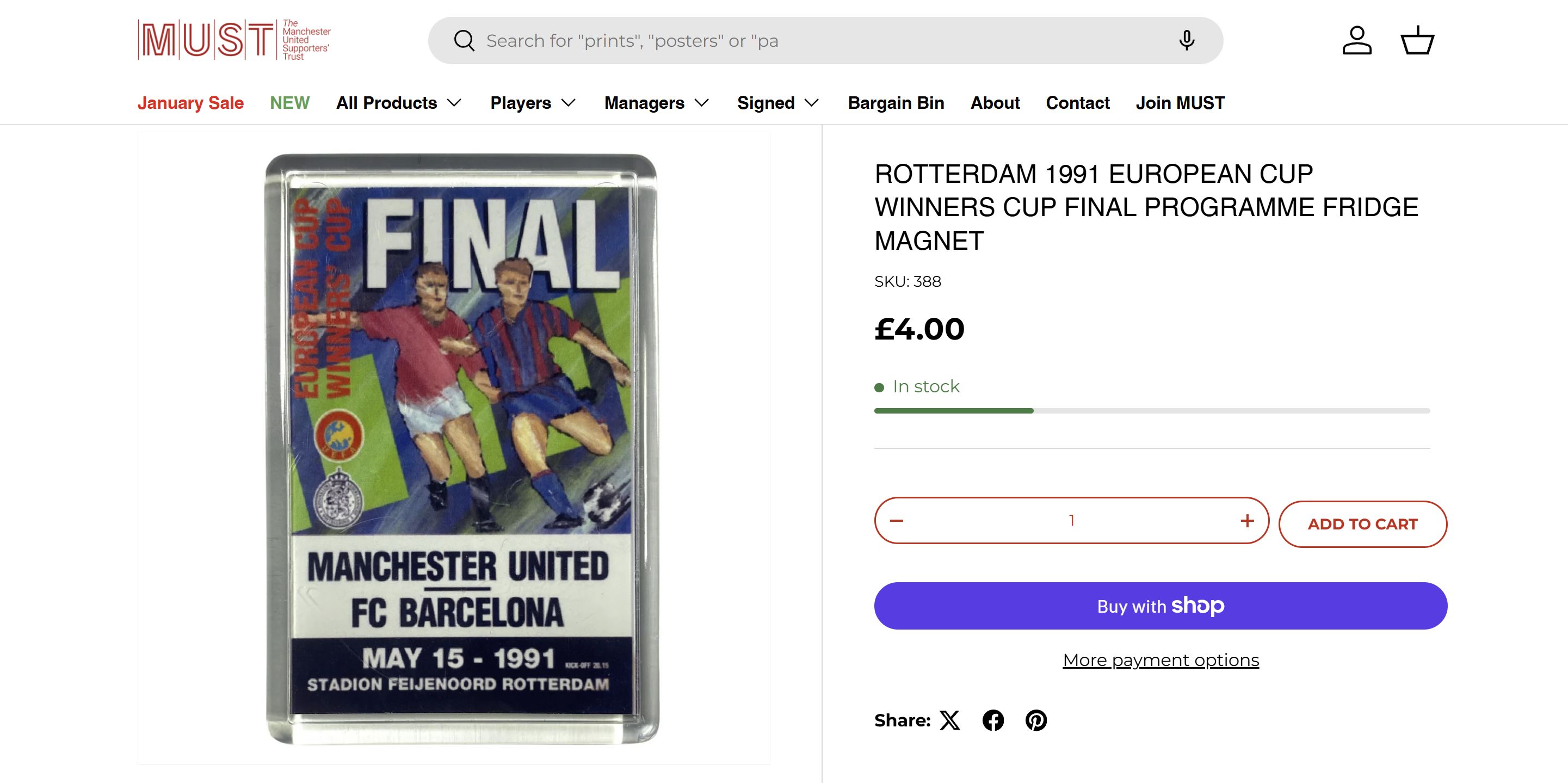1568x783 pixels.
Task: Expand the All Products dropdown menu
Action: 399,103
